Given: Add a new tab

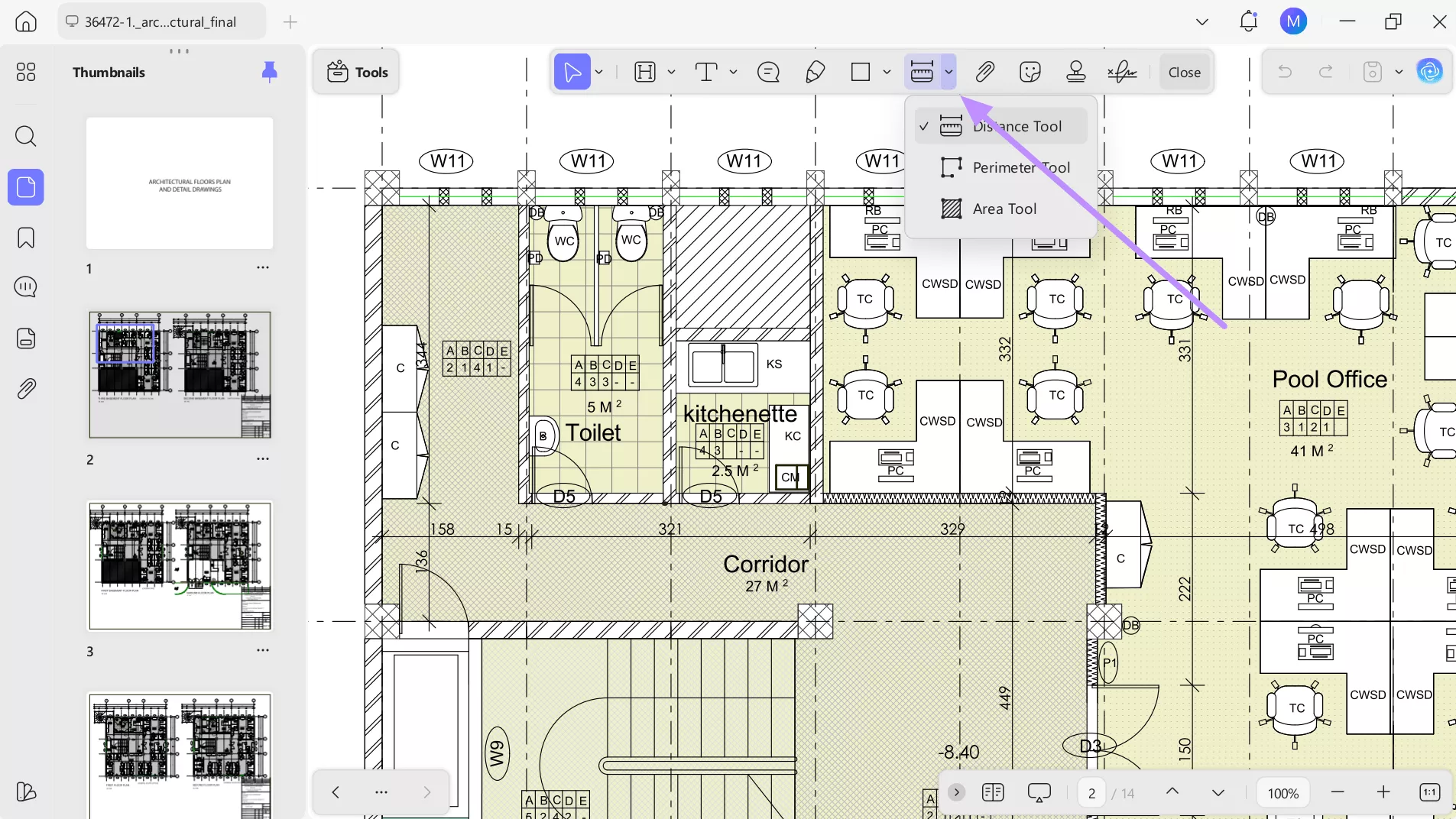Looking at the screenshot, I should [x=290, y=22].
